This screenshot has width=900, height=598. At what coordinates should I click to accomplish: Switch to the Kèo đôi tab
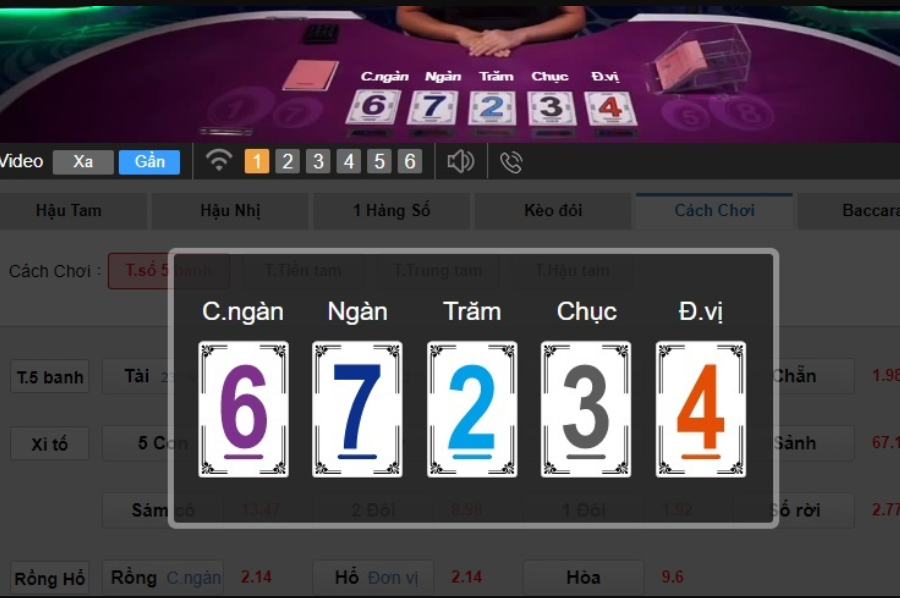click(553, 211)
